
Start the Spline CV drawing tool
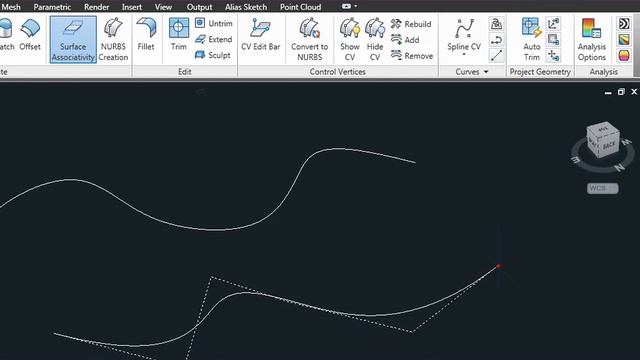coord(464,34)
